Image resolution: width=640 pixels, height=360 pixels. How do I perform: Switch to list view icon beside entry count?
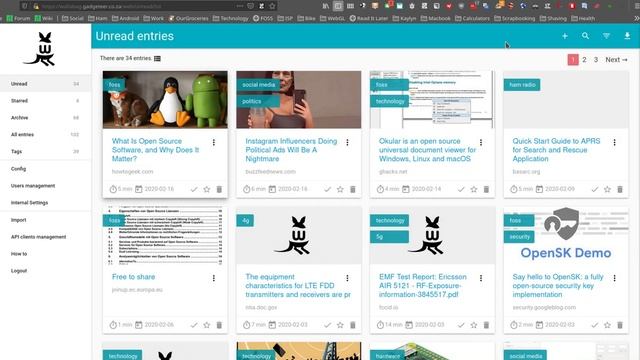(158, 58)
